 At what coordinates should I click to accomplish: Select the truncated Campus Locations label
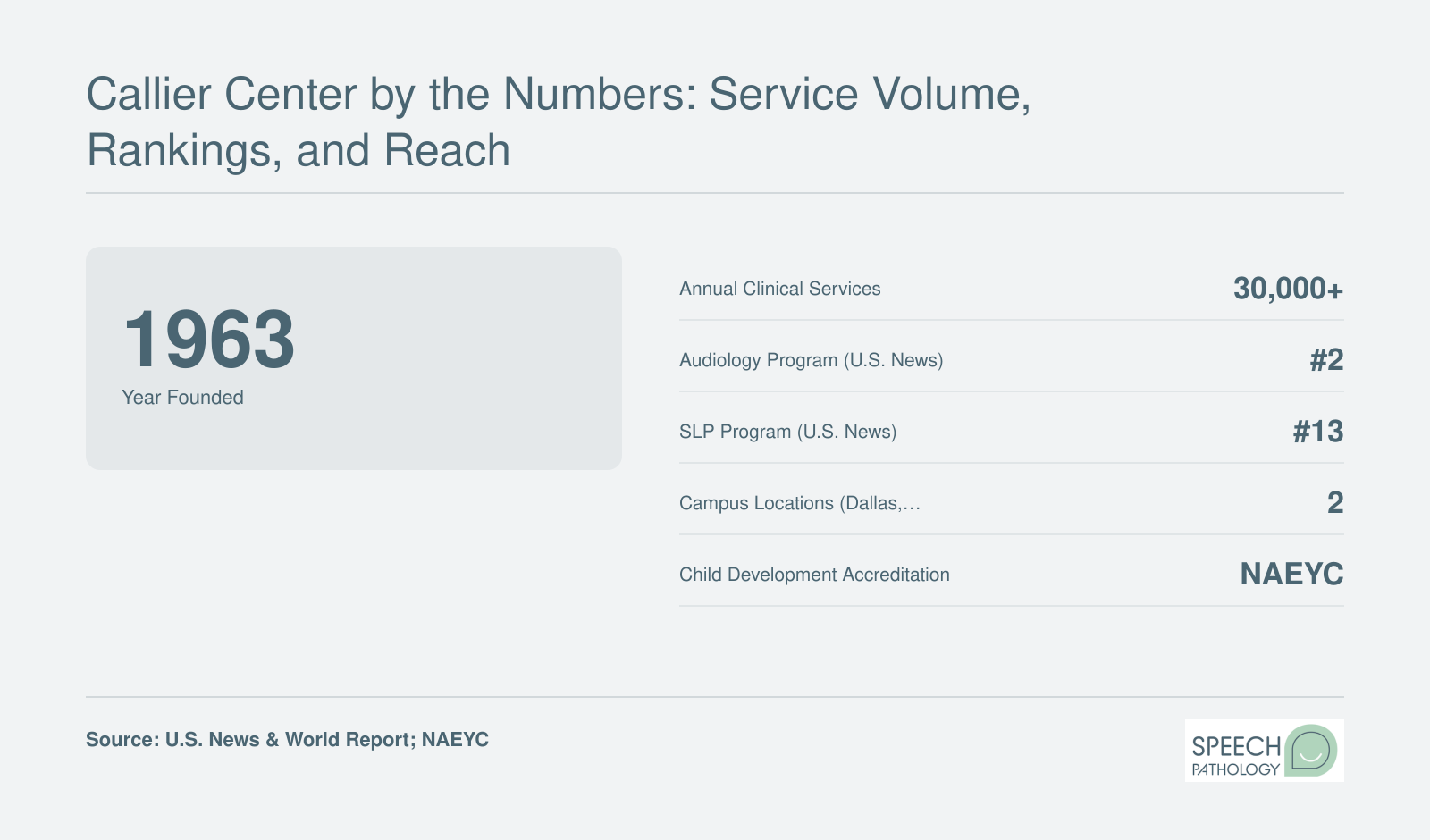pos(799,503)
